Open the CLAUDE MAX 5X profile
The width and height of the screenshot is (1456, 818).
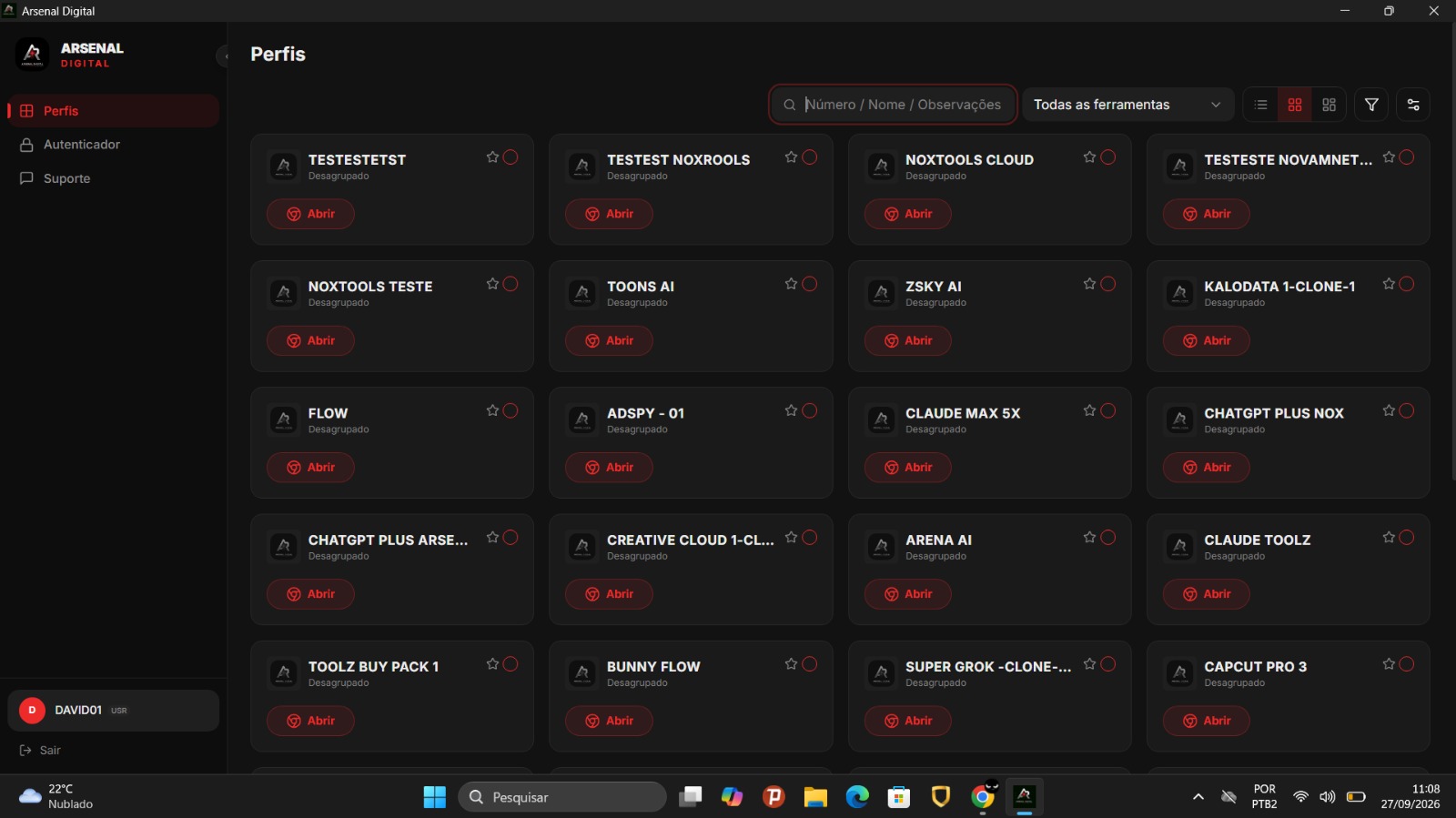pyautogui.click(x=908, y=468)
